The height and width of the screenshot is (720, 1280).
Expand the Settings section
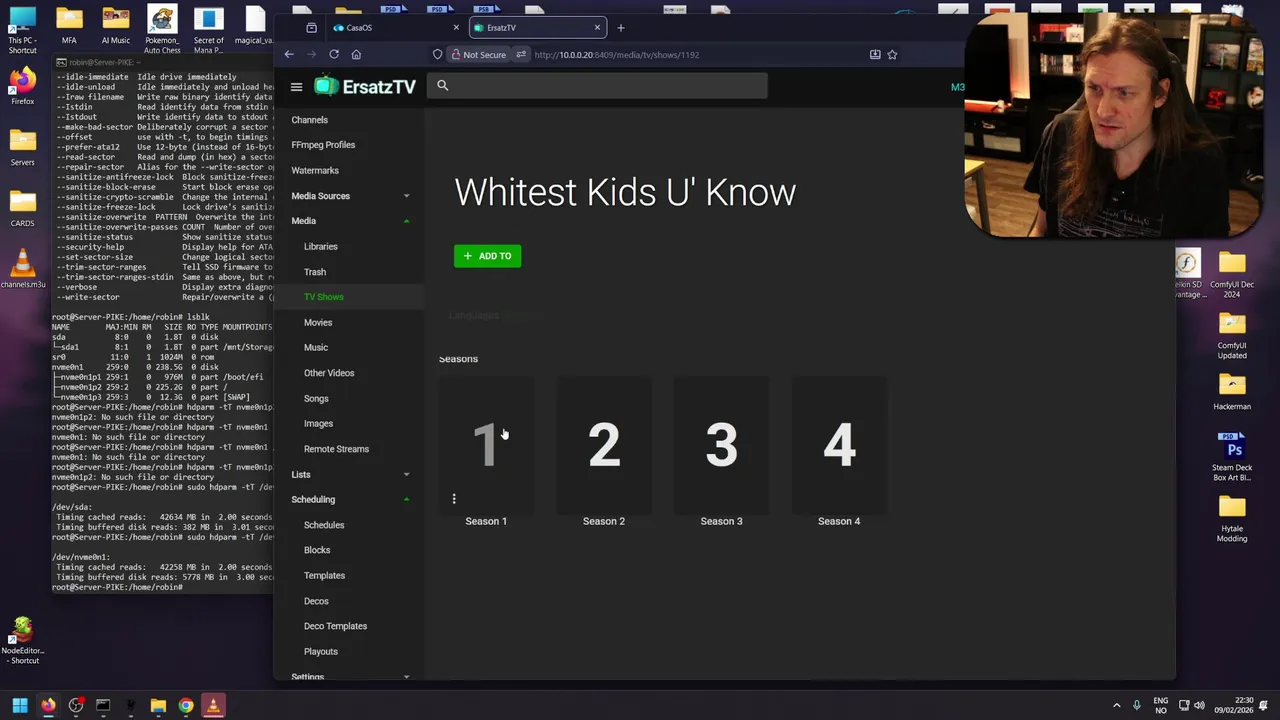[350, 677]
